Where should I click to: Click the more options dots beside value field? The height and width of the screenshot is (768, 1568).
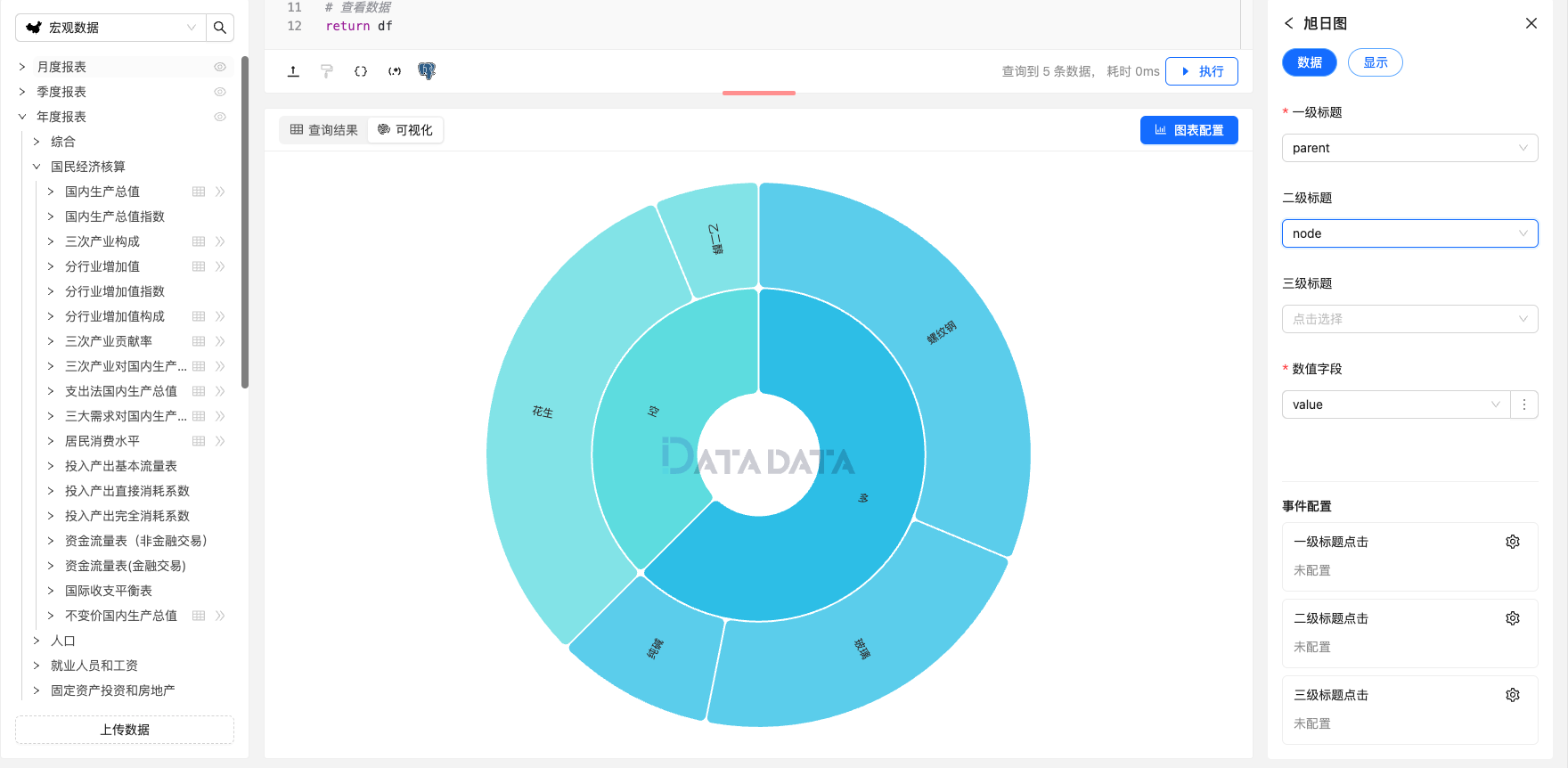pyautogui.click(x=1524, y=404)
